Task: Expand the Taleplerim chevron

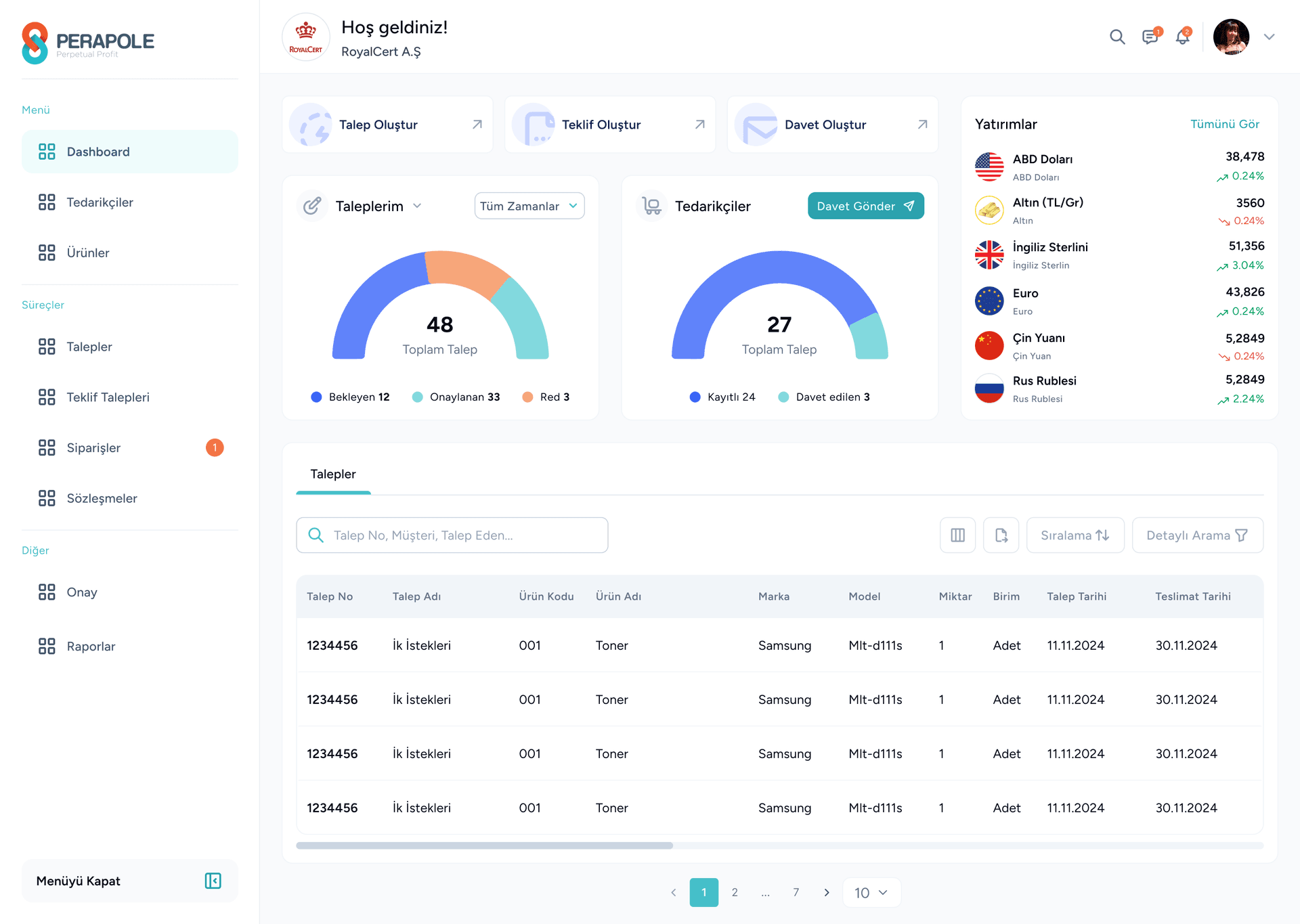Action: tap(417, 206)
